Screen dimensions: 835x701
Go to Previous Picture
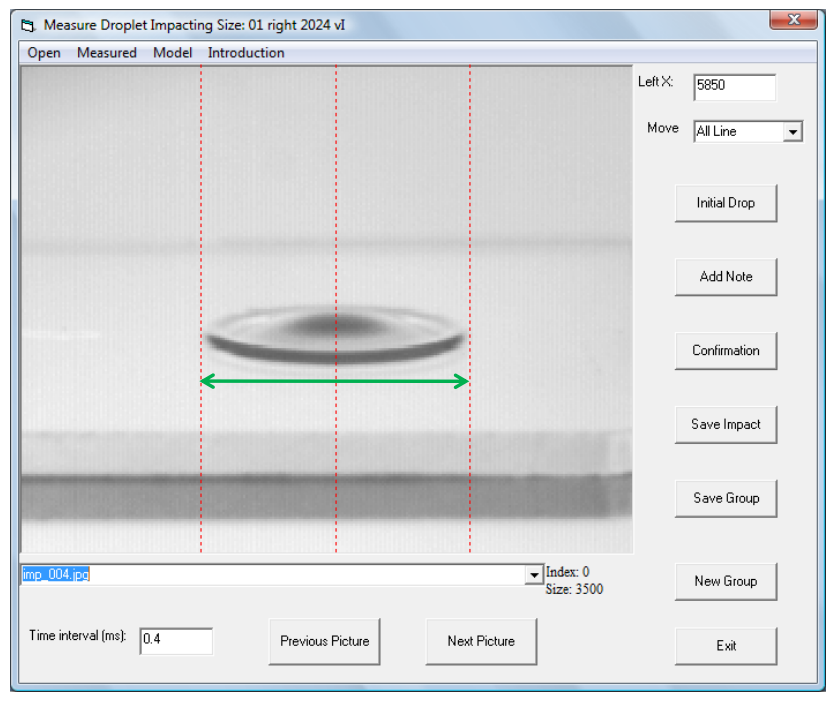pos(324,641)
